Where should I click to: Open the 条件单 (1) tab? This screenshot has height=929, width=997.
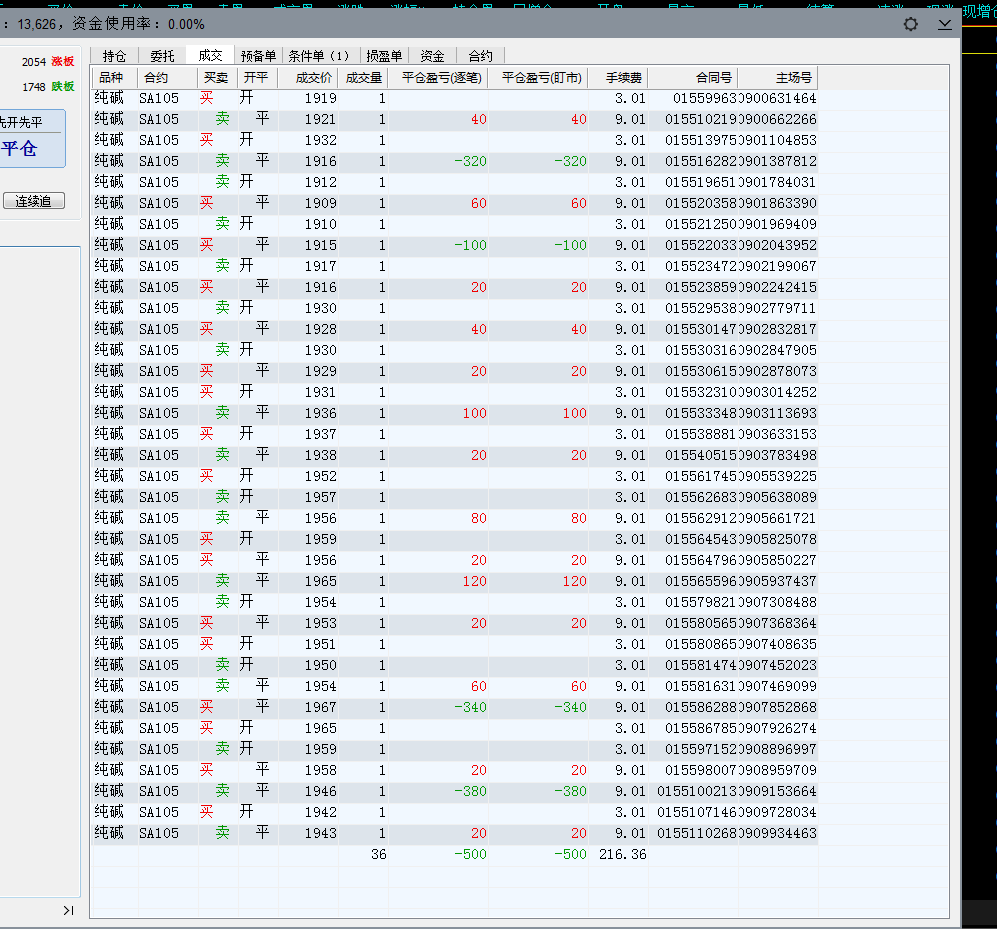click(x=320, y=56)
